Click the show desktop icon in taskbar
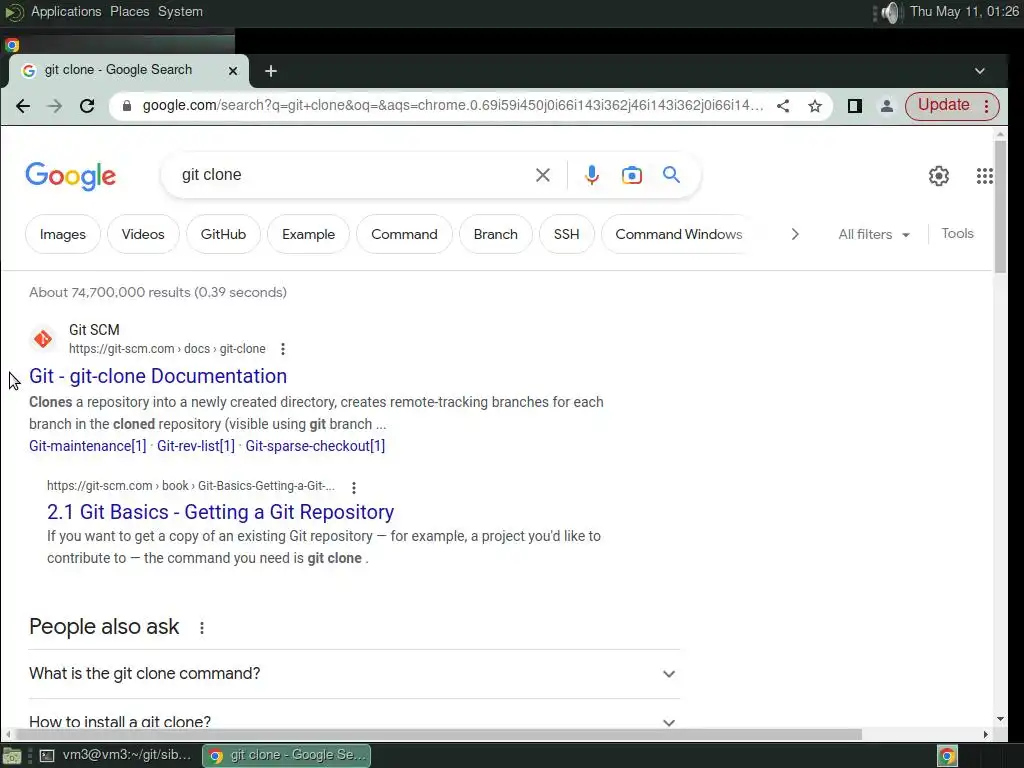Screen dimensions: 1024x768 [12, 756]
